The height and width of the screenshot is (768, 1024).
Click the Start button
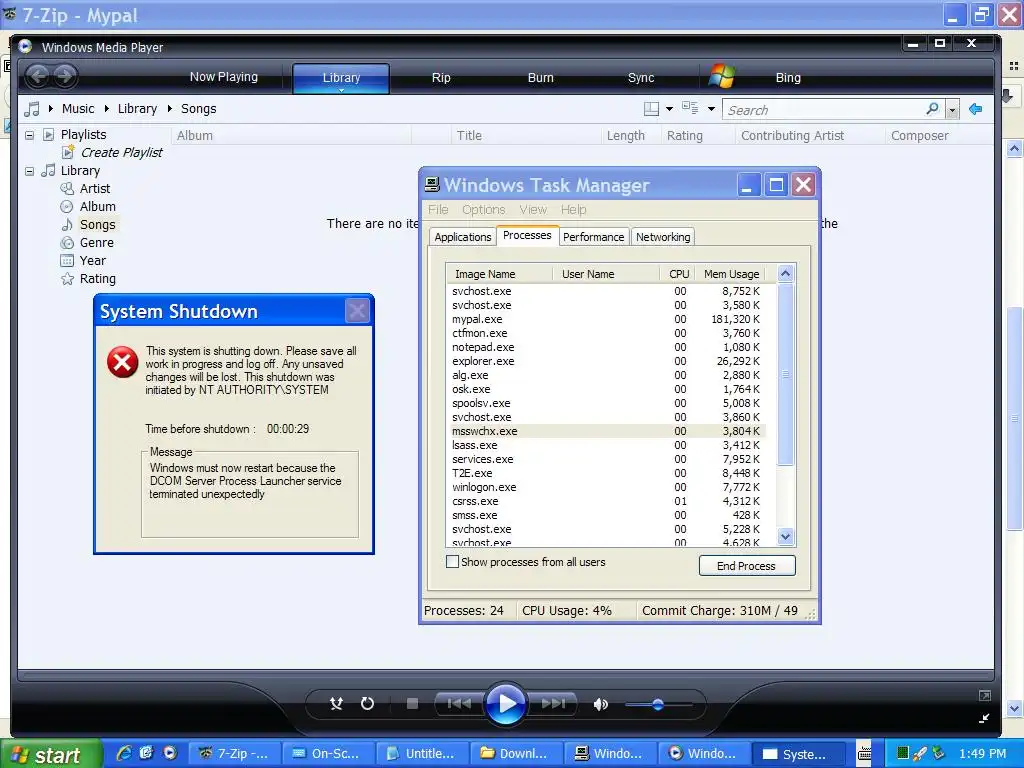(x=50, y=754)
